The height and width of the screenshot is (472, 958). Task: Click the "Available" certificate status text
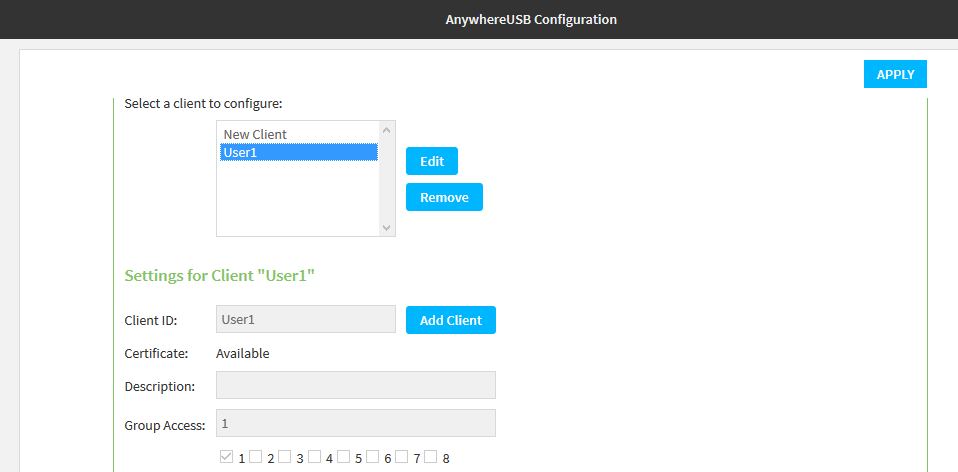[x=243, y=353]
